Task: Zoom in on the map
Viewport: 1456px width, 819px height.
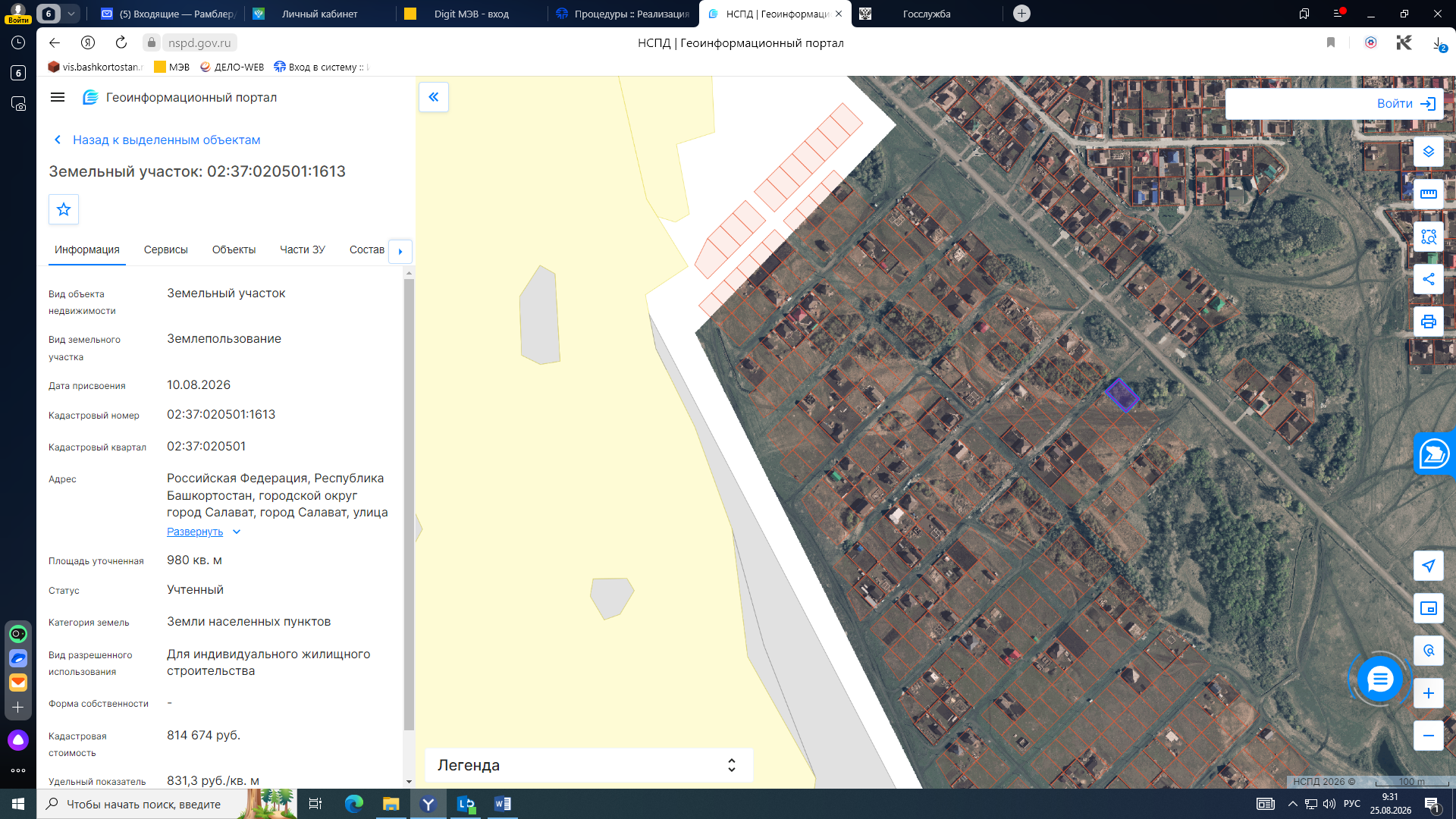Action: (x=1429, y=693)
